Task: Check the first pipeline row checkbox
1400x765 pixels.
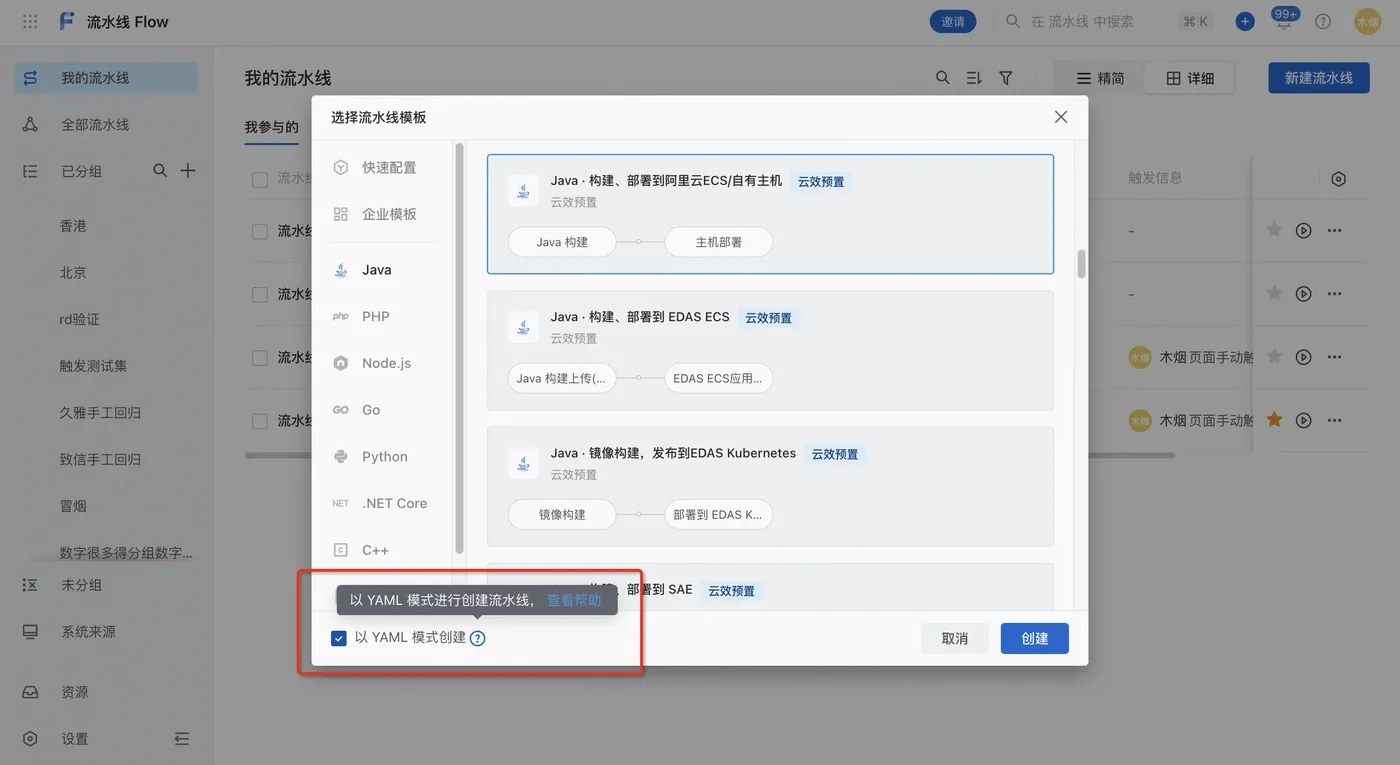Action: (260, 231)
